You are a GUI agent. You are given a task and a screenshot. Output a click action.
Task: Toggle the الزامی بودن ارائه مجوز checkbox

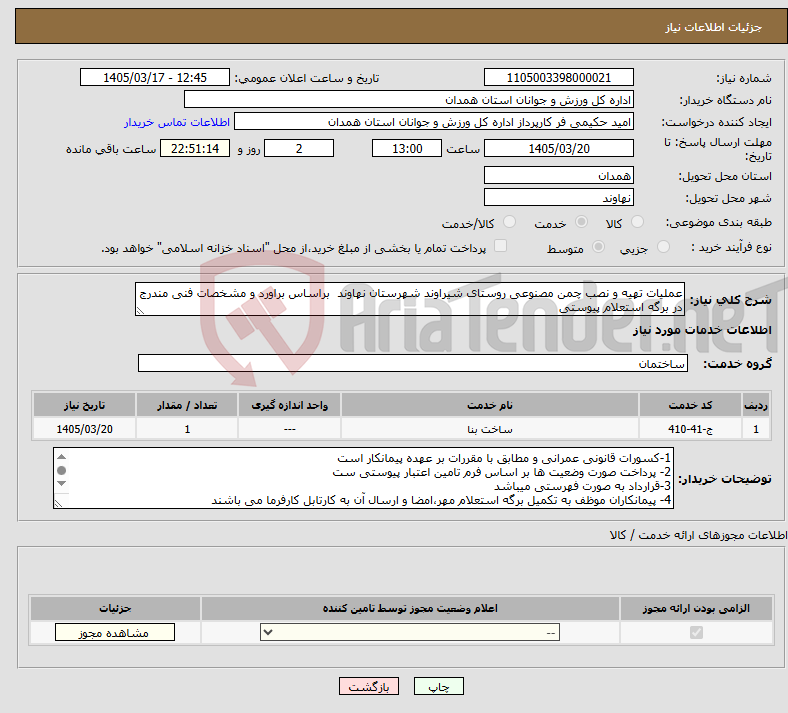coord(696,632)
